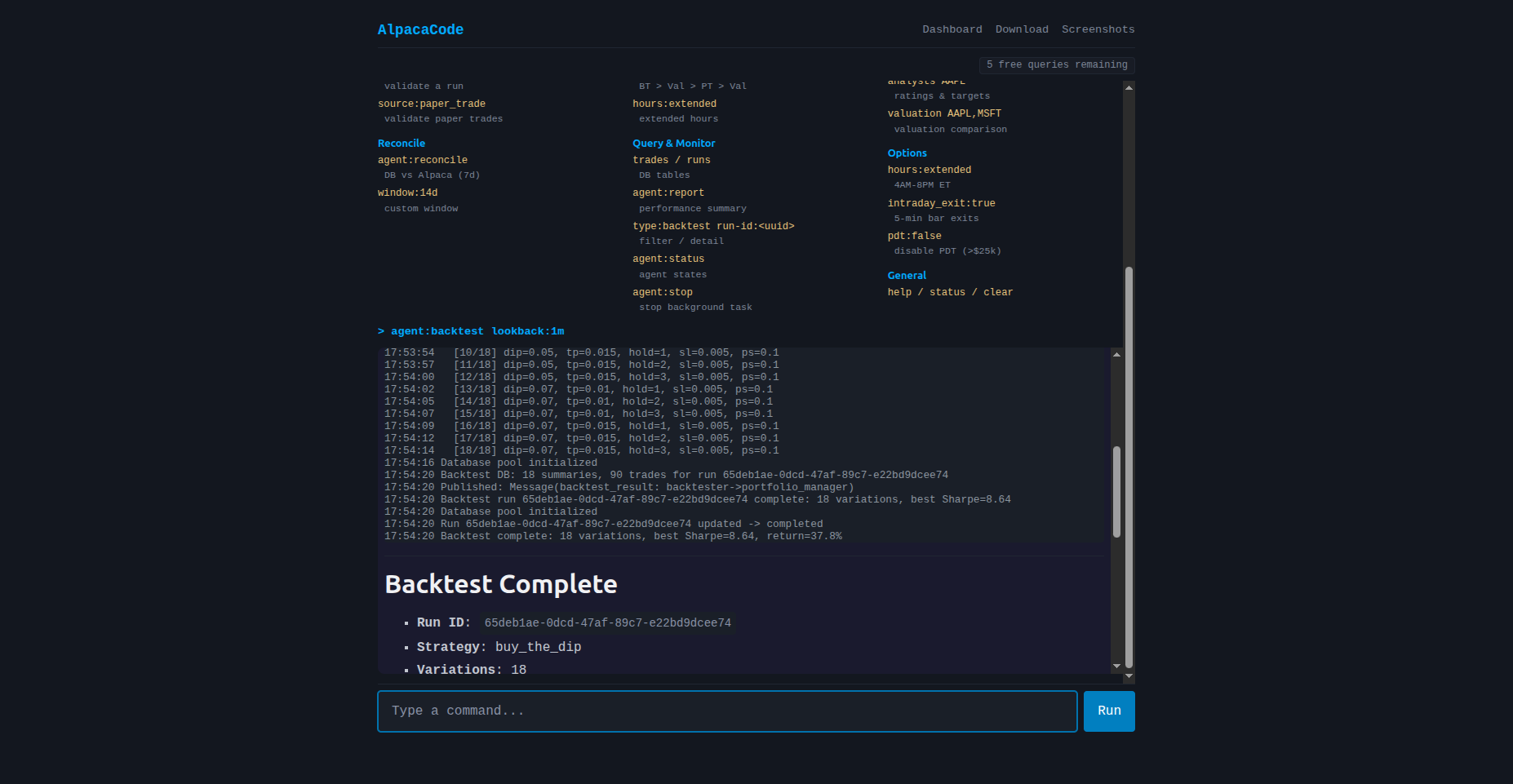Select the agent:status command

668,258
